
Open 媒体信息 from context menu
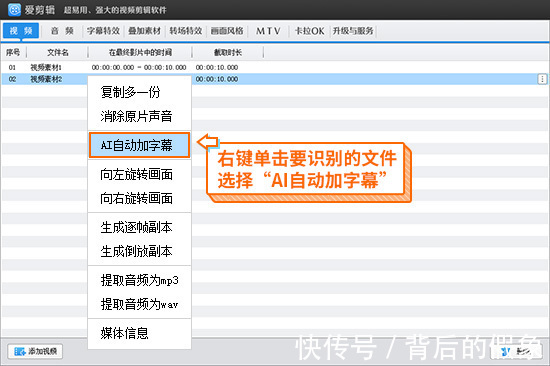point(139,333)
